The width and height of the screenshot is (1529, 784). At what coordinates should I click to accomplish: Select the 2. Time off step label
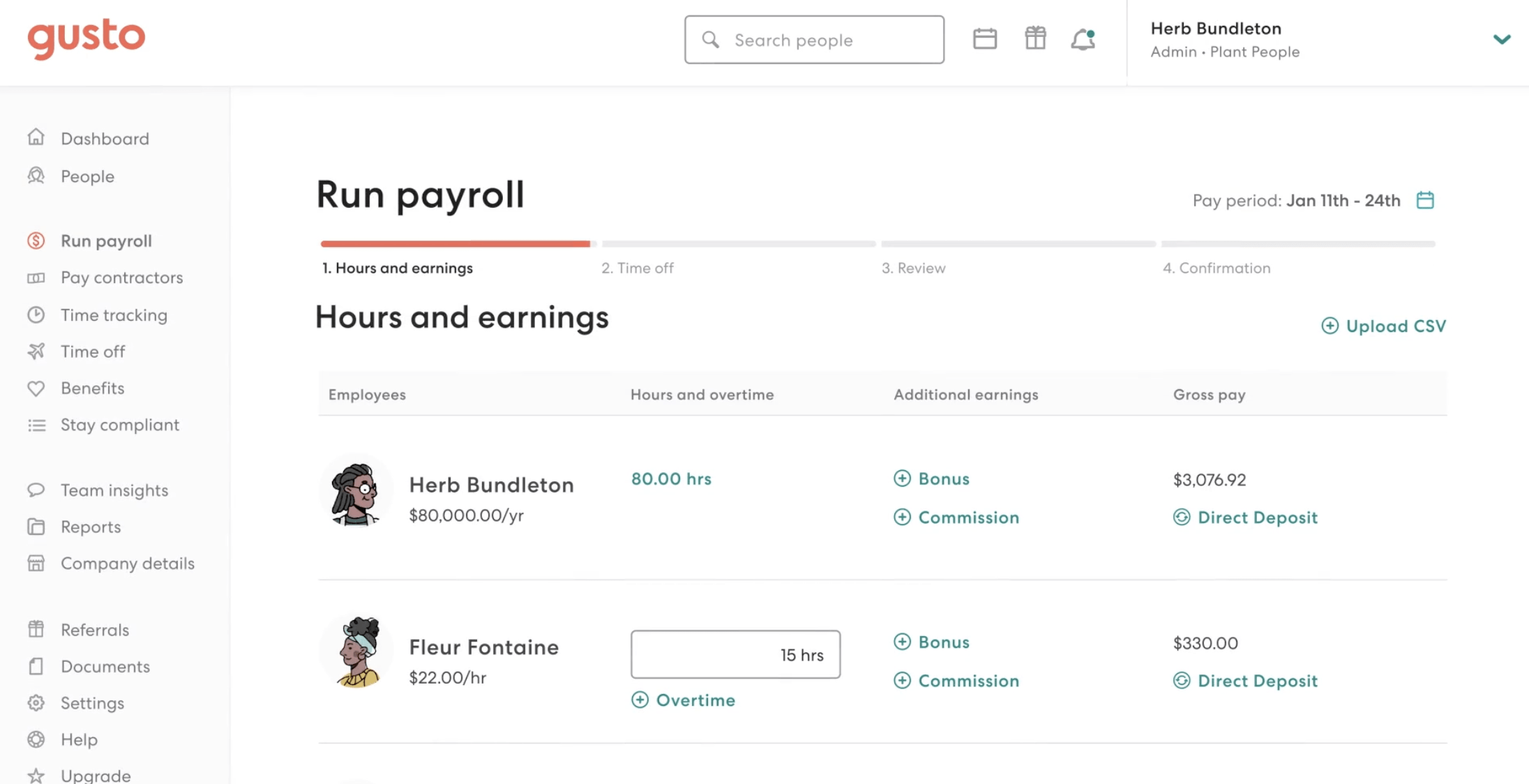tap(638, 268)
